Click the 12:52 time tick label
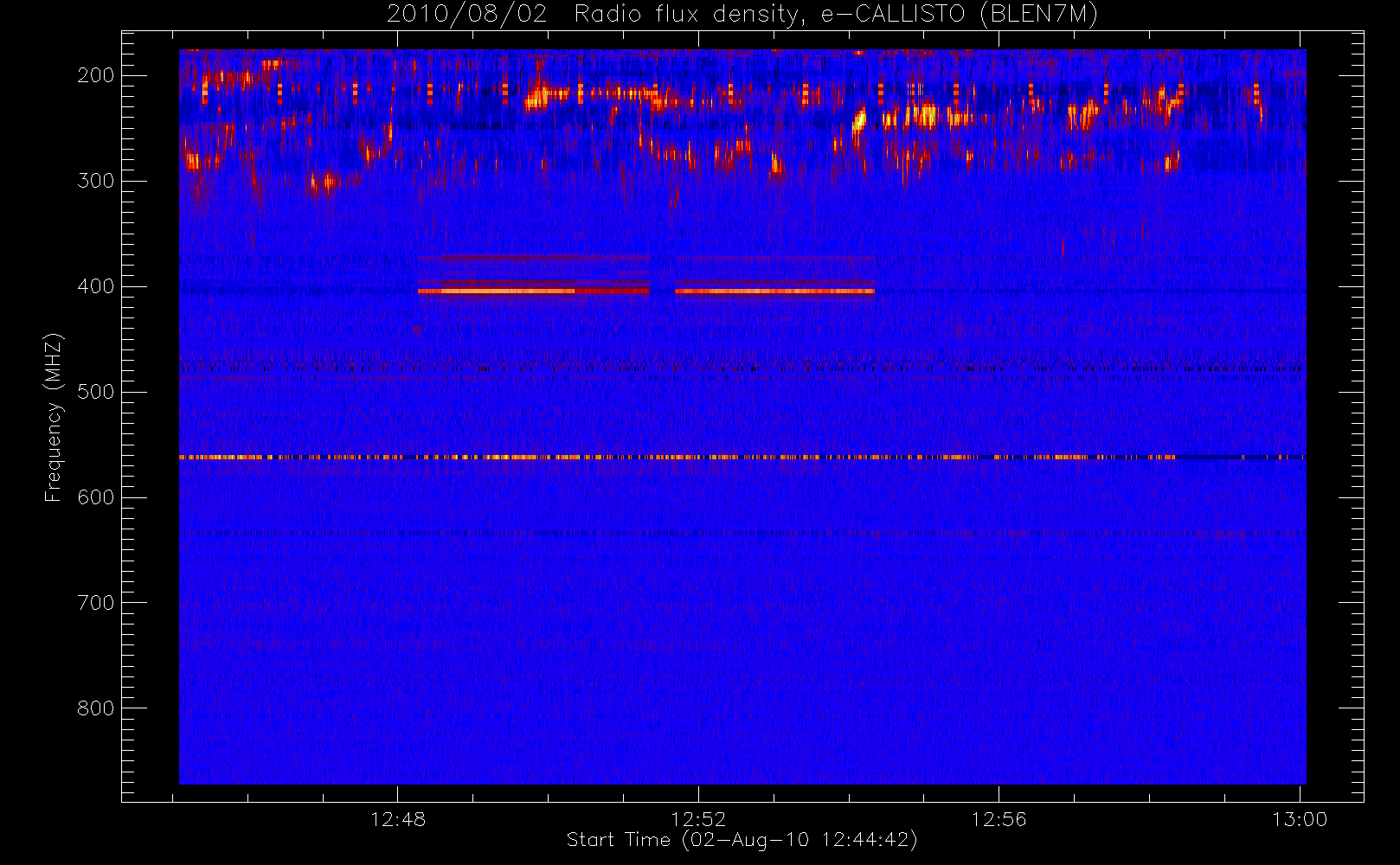 pos(698,819)
